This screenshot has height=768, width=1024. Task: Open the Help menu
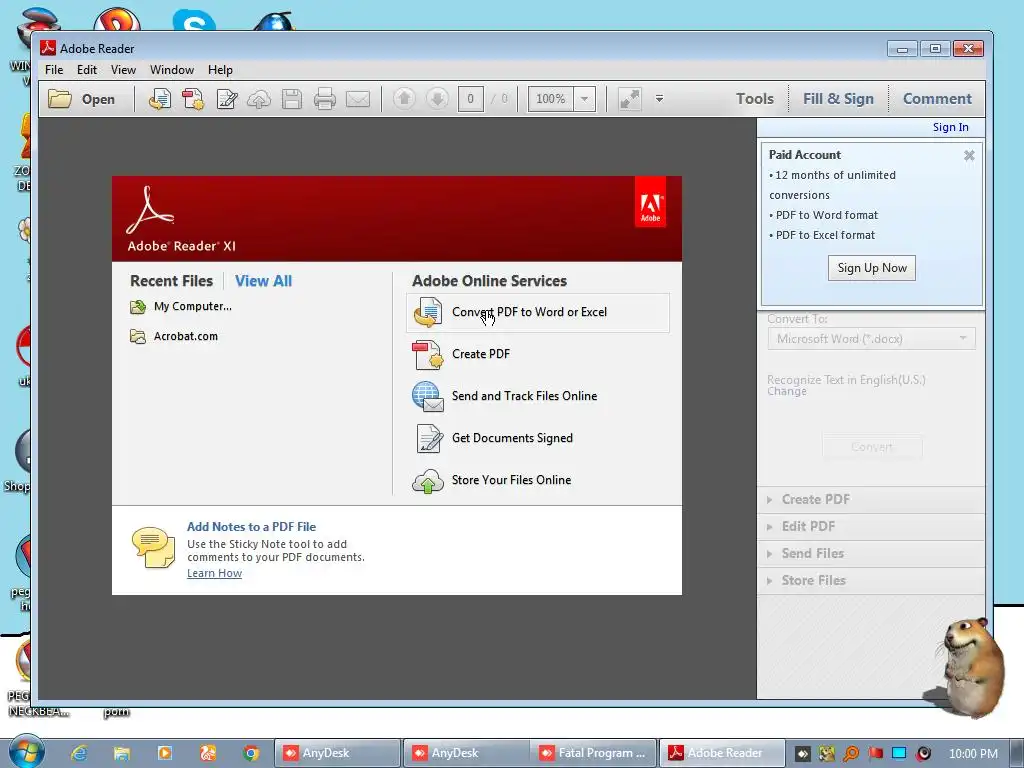point(220,70)
